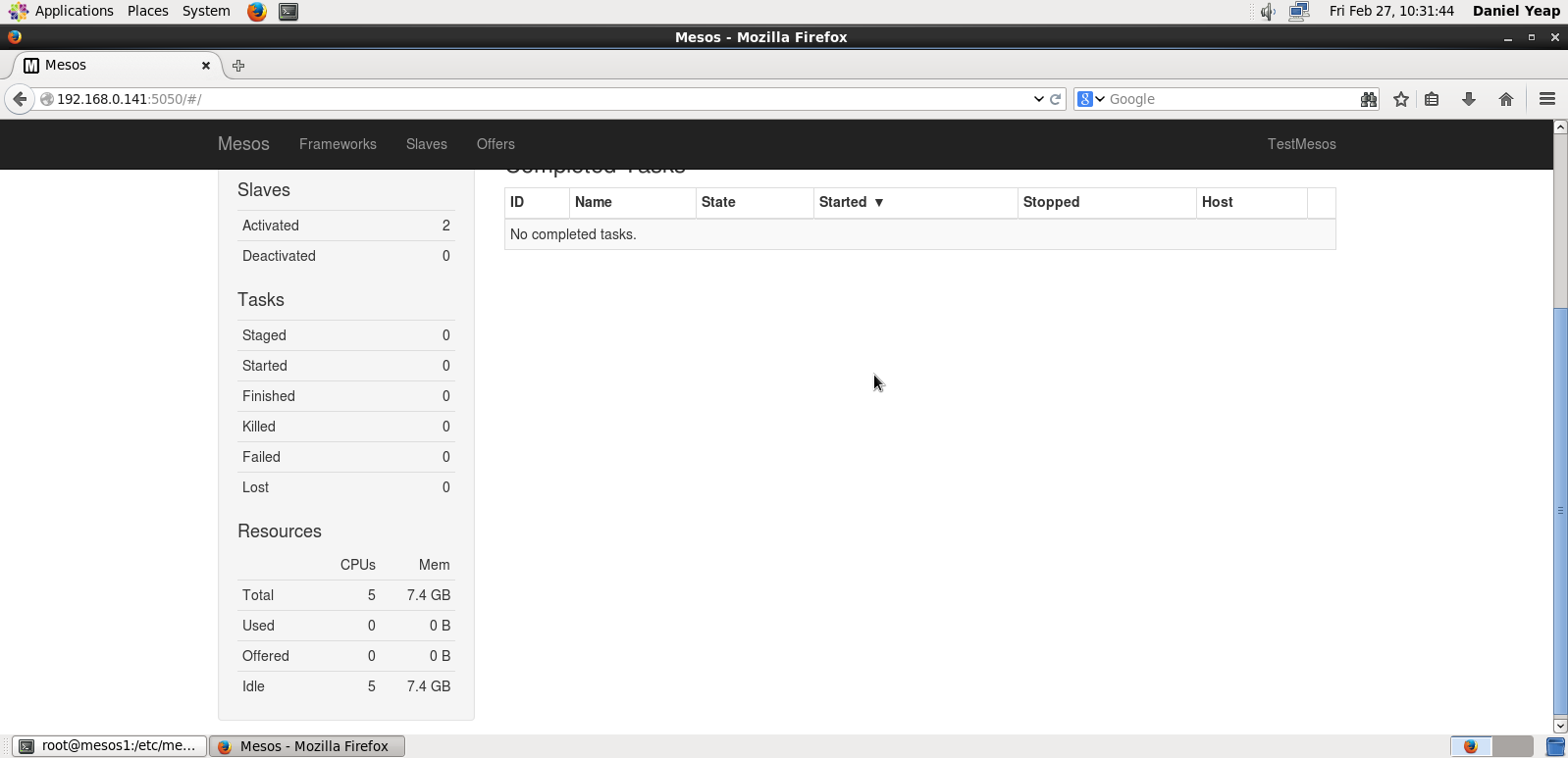Switch to the second workspace in the switcher
The height and width of the screenshot is (758, 1568).
point(1512,746)
